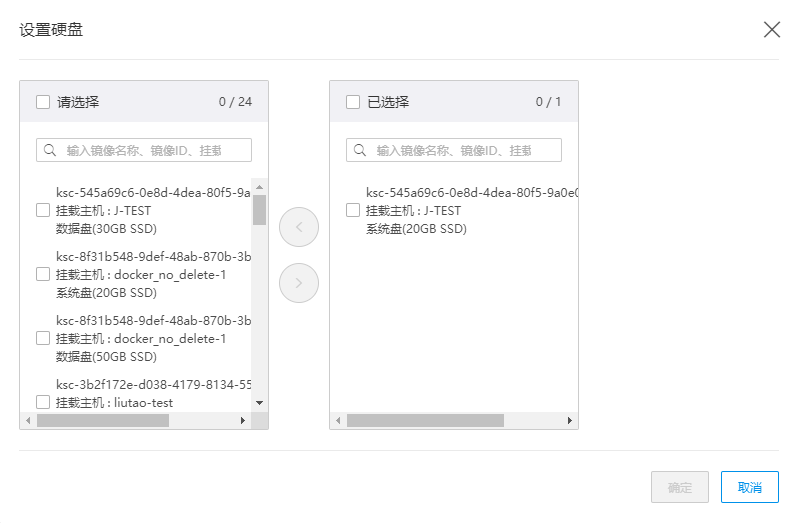
Task: Click the move-left arrow transfer button
Action: click(299, 228)
